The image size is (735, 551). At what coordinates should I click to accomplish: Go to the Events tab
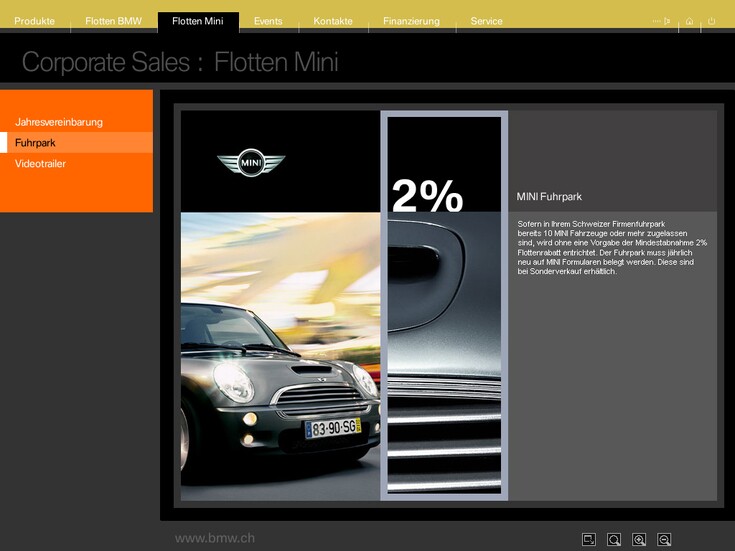click(x=268, y=21)
